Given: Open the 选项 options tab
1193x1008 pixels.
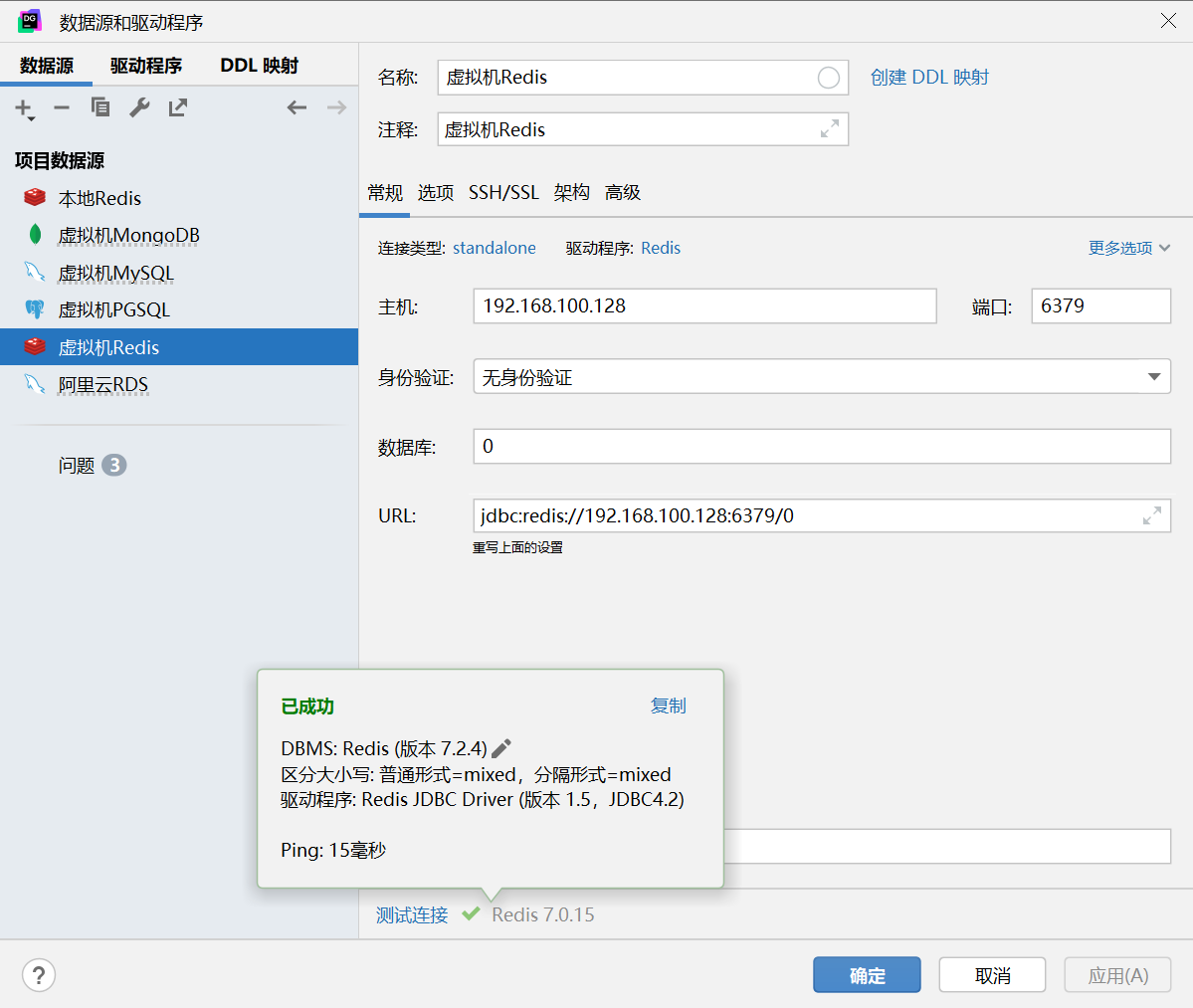Looking at the screenshot, I should click(x=435, y=192).
